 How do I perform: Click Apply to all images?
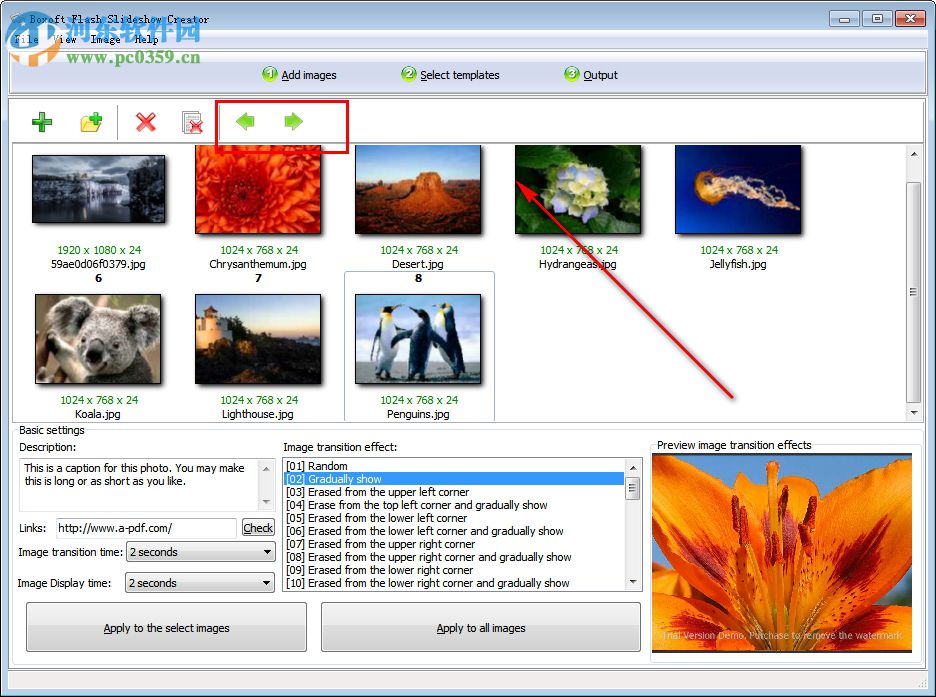[479, 627]
